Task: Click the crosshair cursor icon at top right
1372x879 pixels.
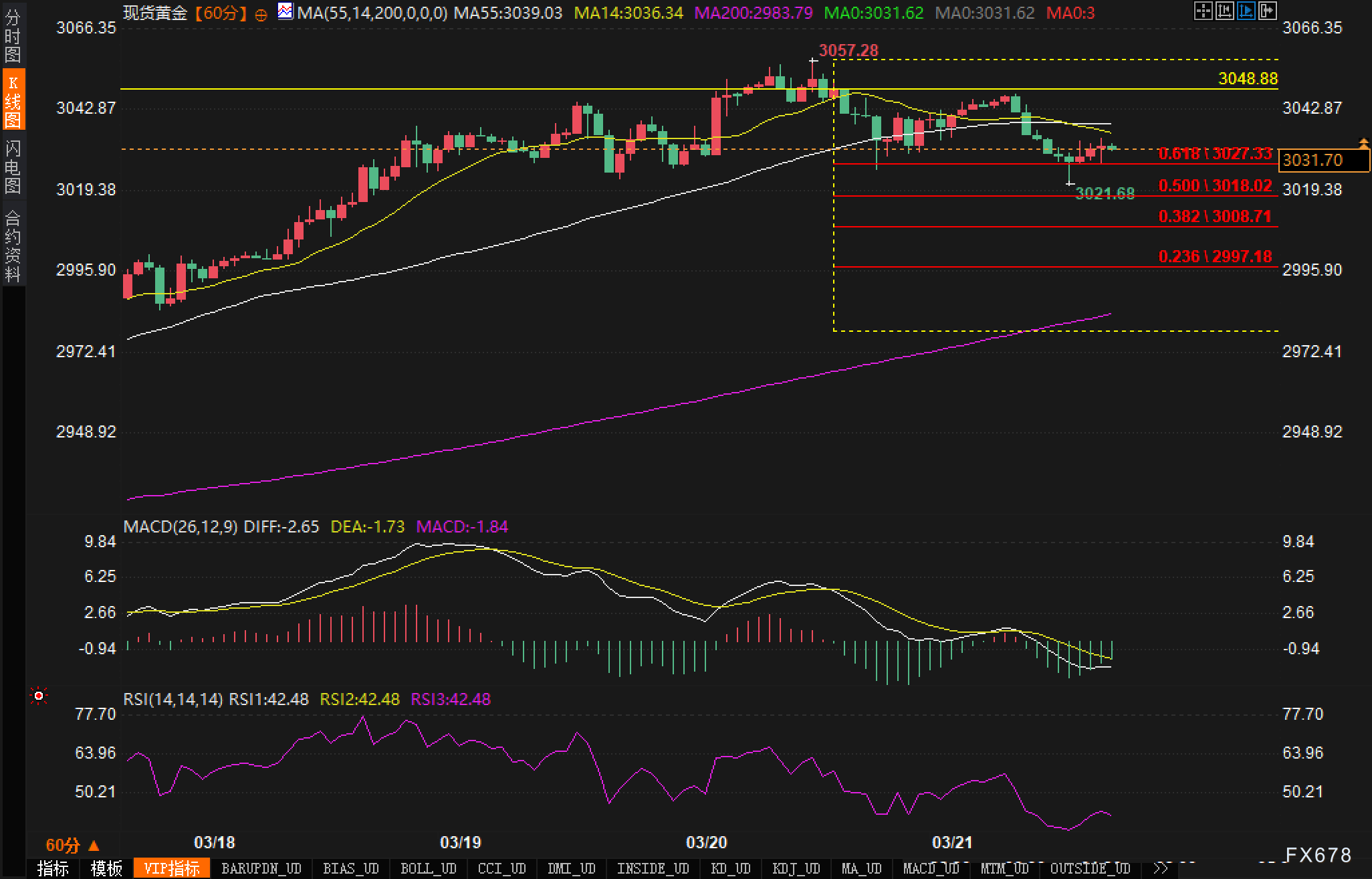Action: (x=1203, y=11)
